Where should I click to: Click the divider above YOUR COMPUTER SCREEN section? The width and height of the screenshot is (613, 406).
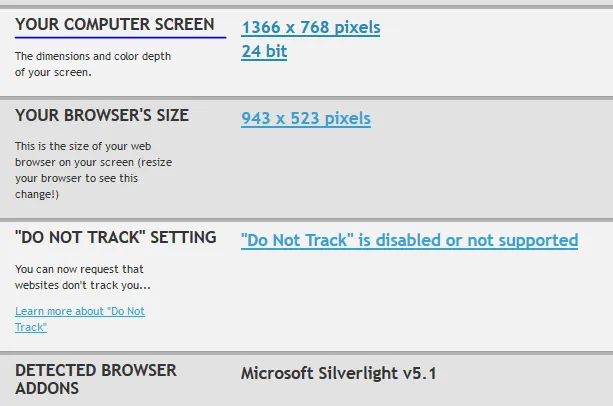click(306, 7)
